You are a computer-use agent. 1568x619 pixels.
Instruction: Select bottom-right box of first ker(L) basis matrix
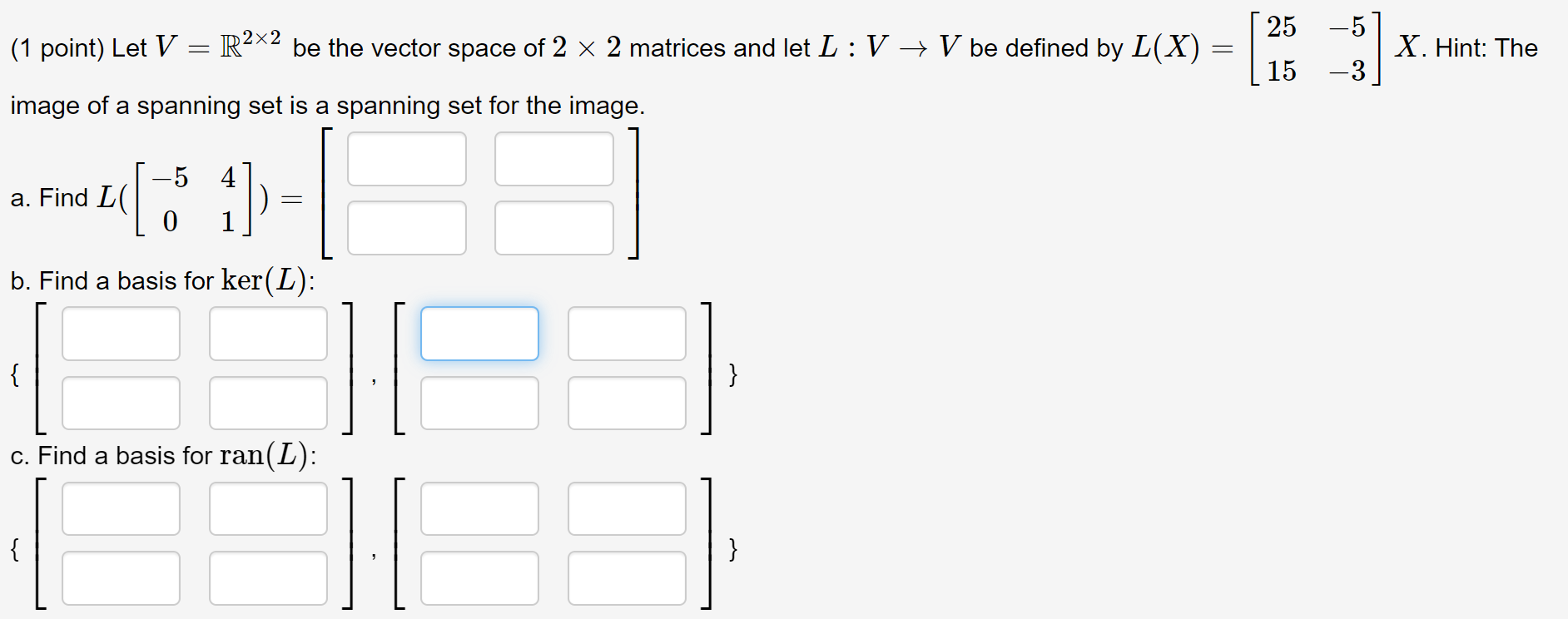pos(268,403)
